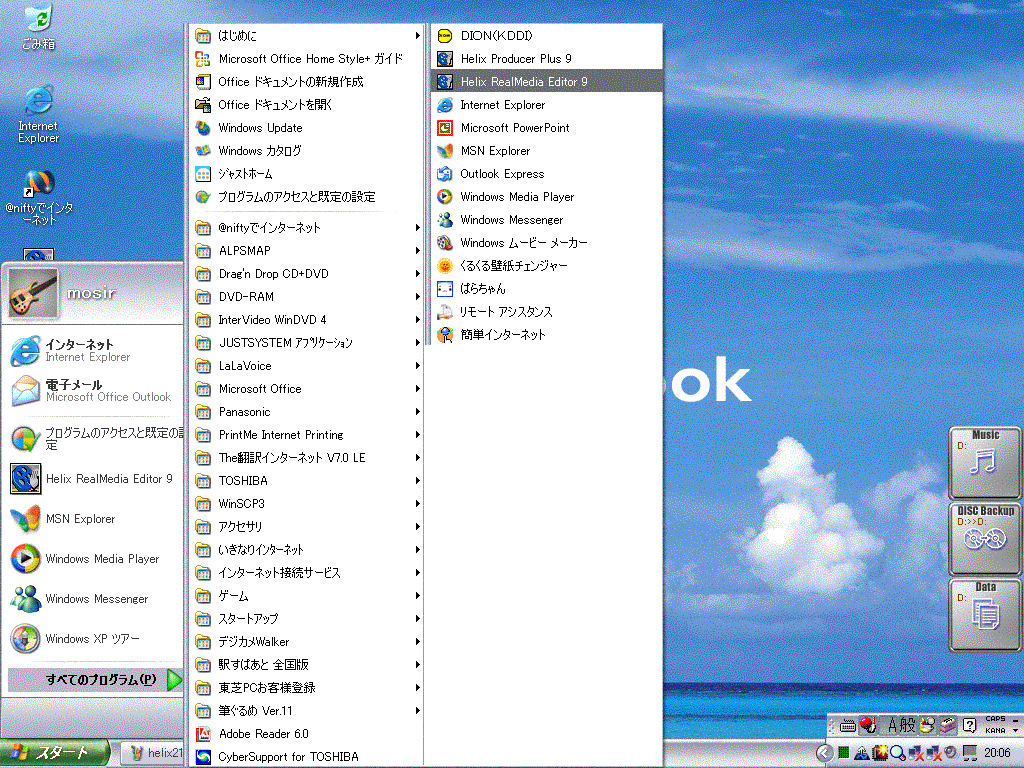1024x768 pixels.
Task: Click the system tray clock 20:06
Action: [997, 753]
